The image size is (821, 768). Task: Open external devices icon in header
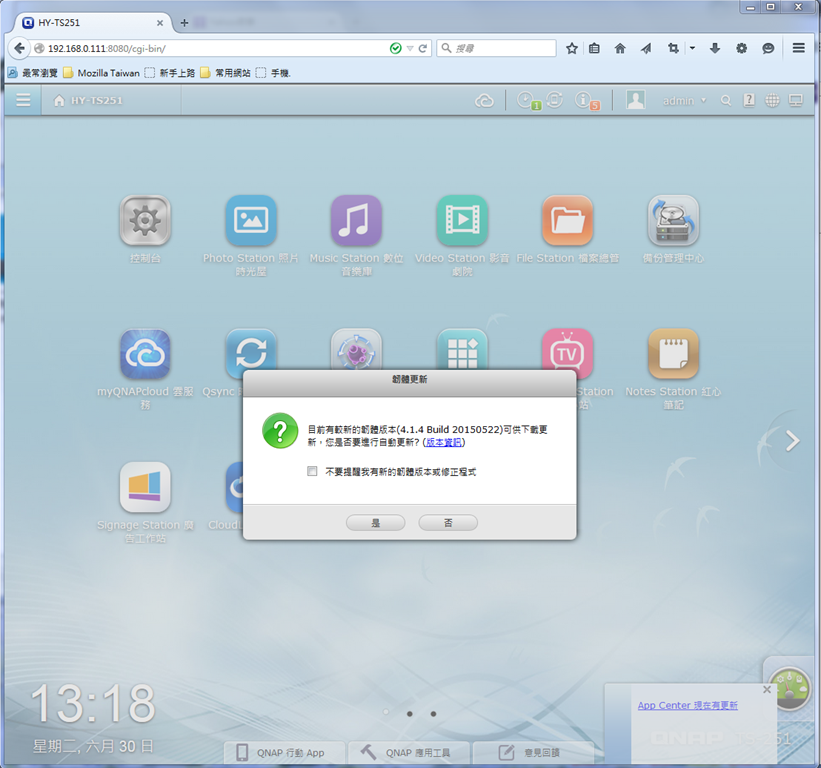coord(554,99)
